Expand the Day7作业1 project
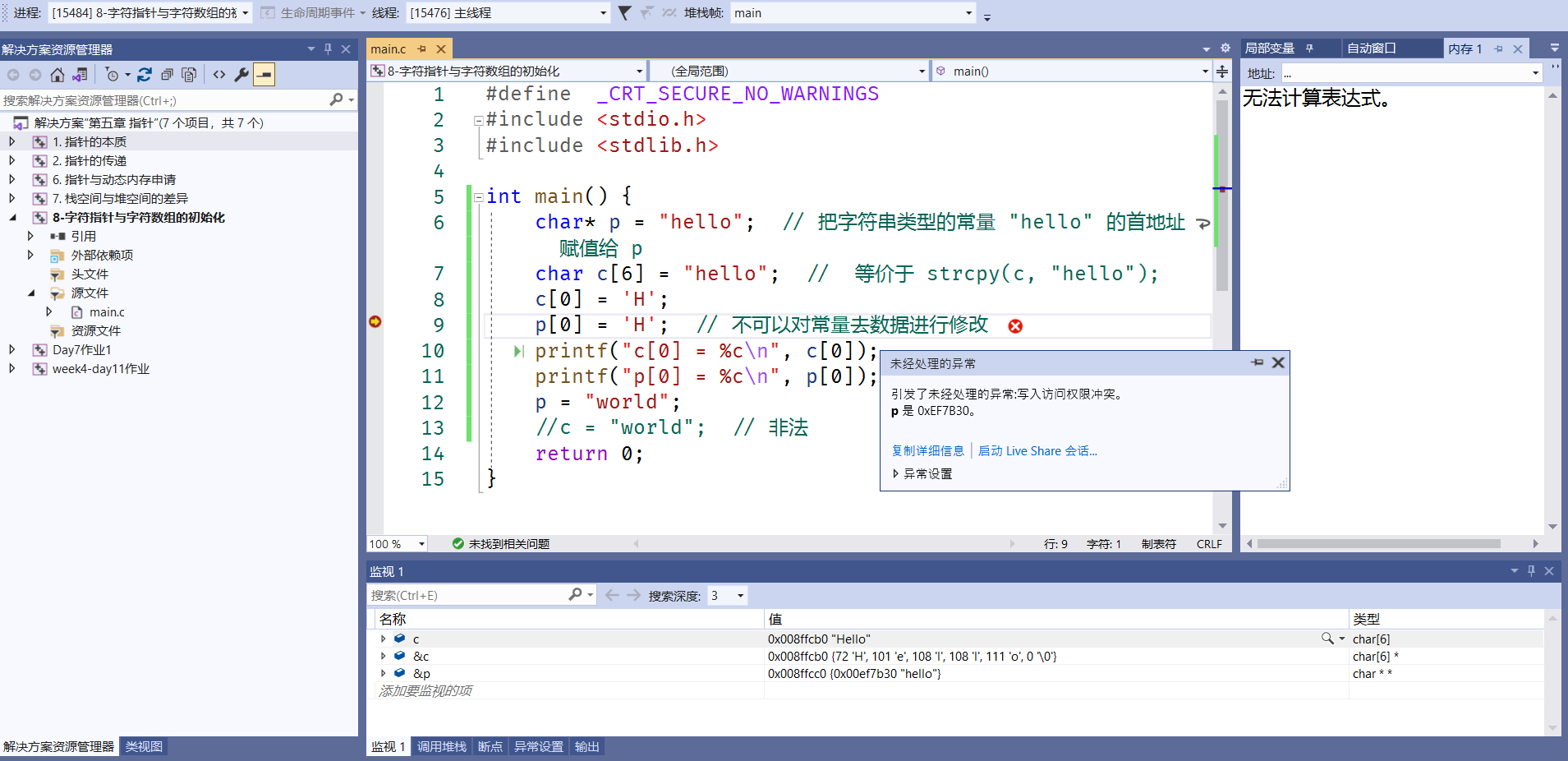Screen dimensions: 1568x761 click(11, 349)
